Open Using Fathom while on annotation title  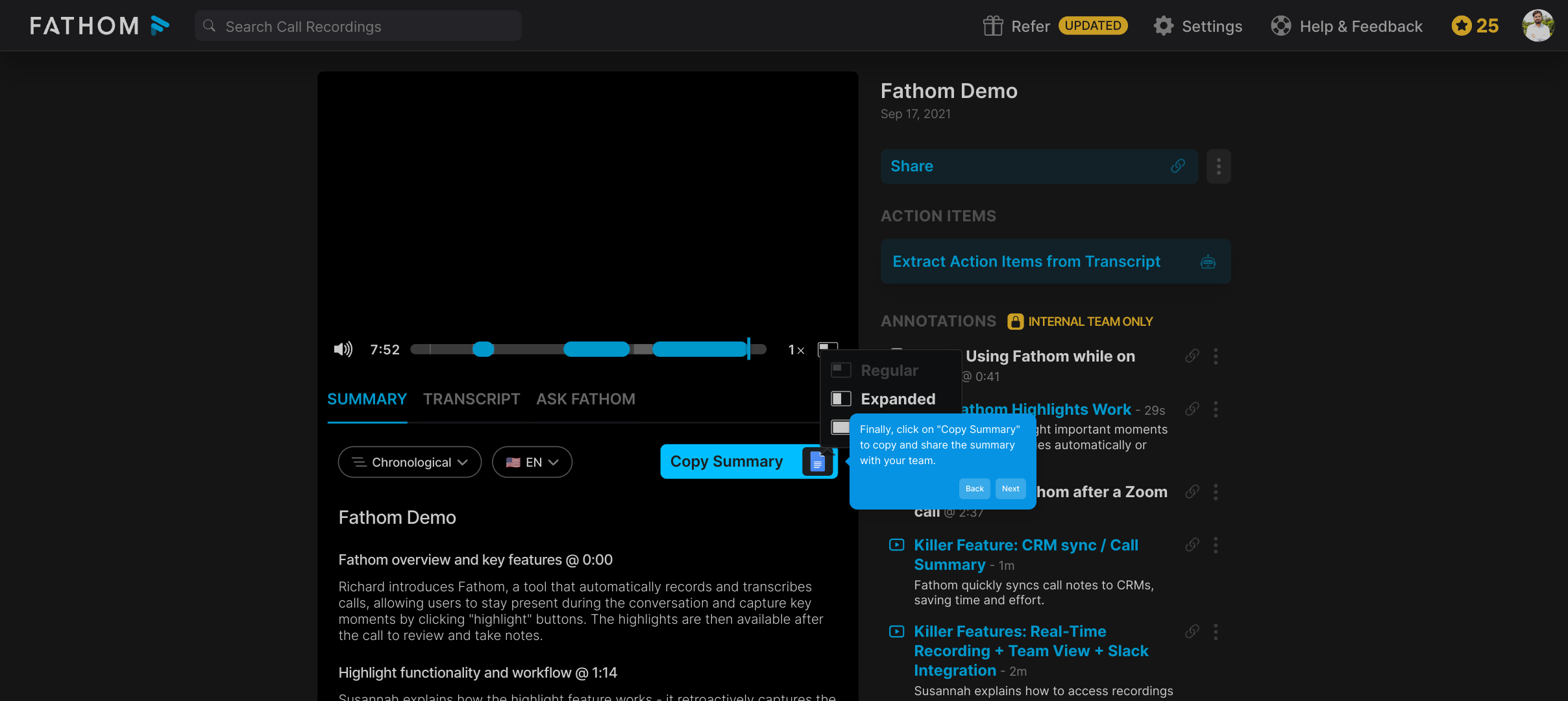coord(1050,356)
